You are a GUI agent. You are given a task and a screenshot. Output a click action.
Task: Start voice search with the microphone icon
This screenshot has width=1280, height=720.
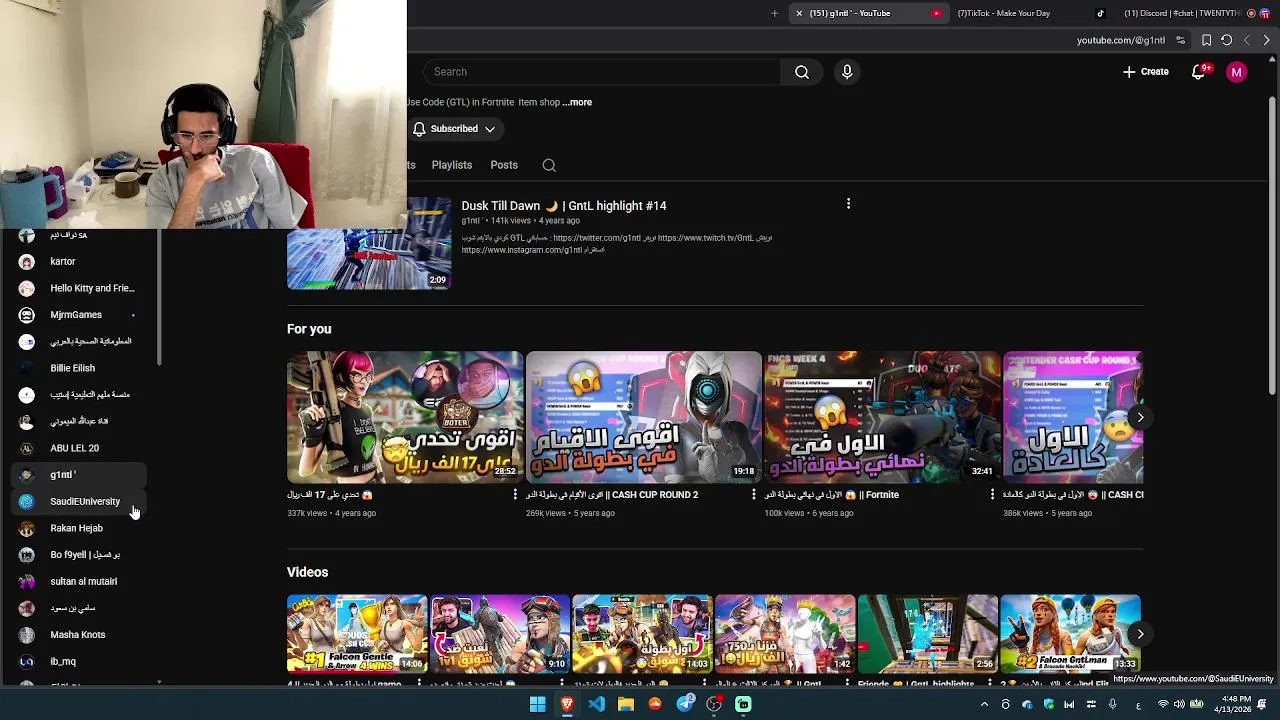click(x=847, y=72)
